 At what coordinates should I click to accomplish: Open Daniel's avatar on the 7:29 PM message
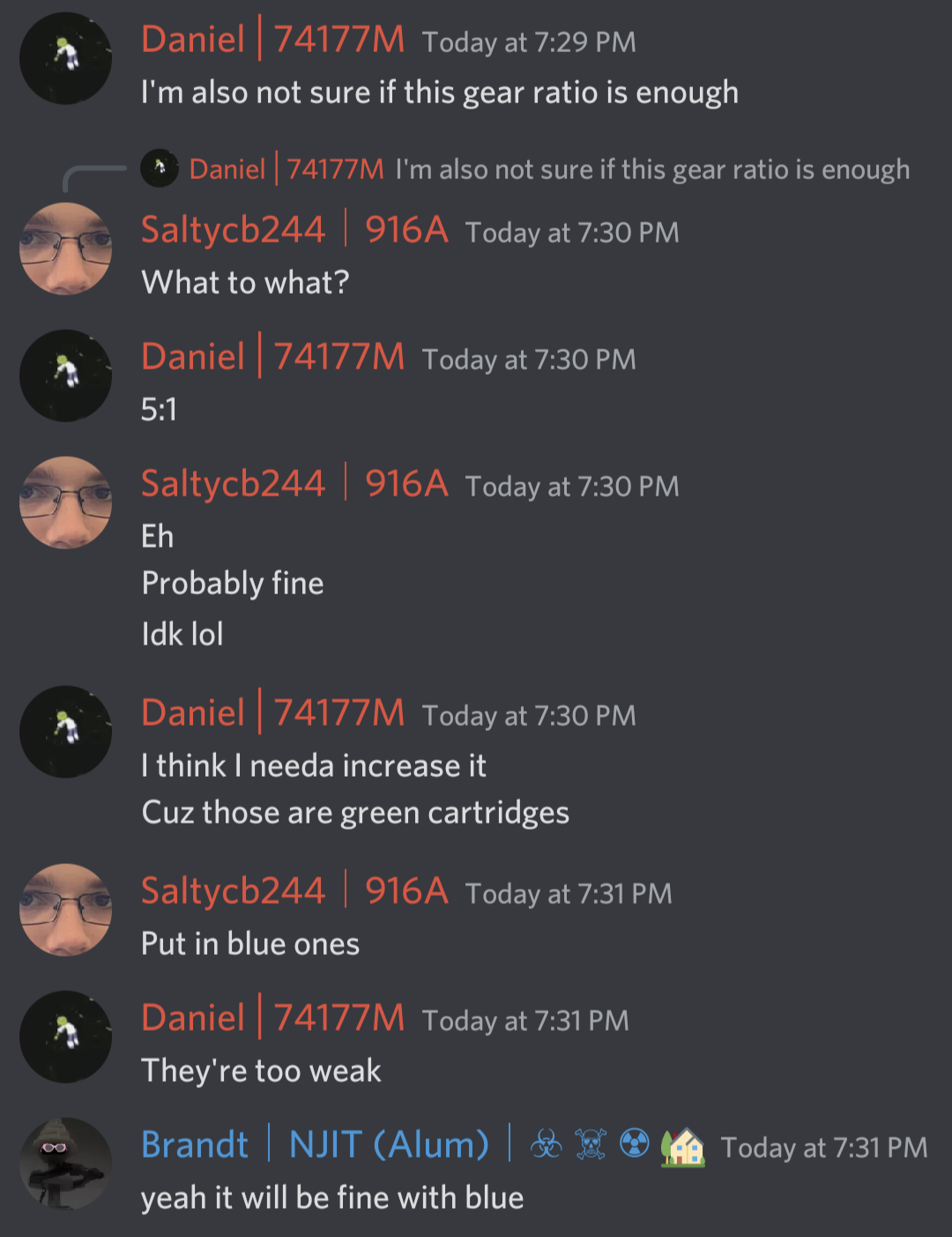click(x=66, y=58)
